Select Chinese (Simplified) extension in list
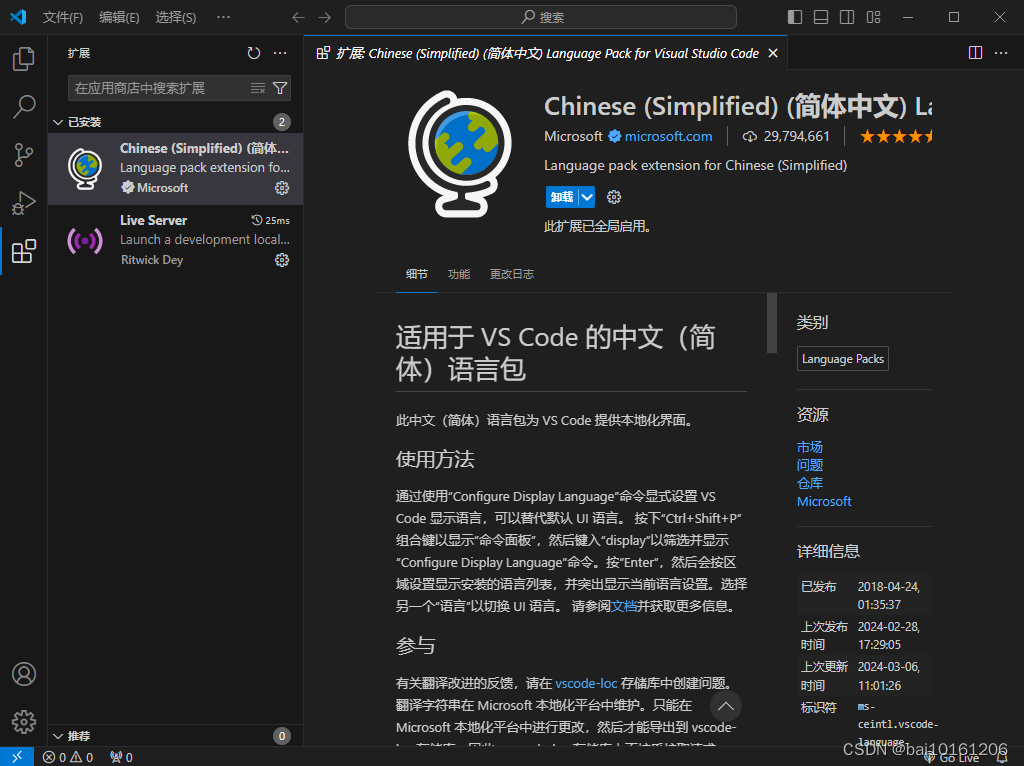 [x=175, y=168]
